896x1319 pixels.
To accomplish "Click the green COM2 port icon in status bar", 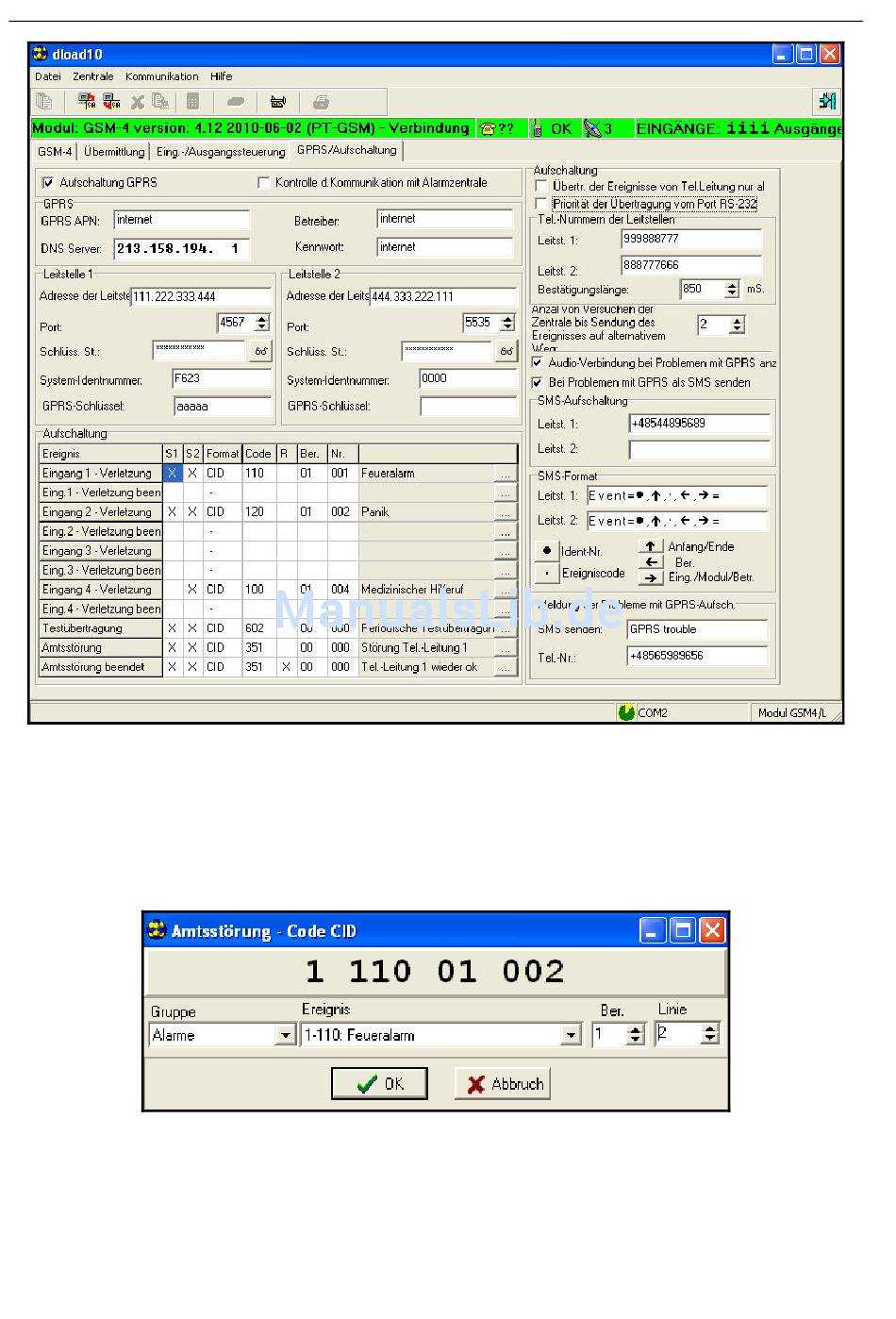I will click(x=626, y=712).
